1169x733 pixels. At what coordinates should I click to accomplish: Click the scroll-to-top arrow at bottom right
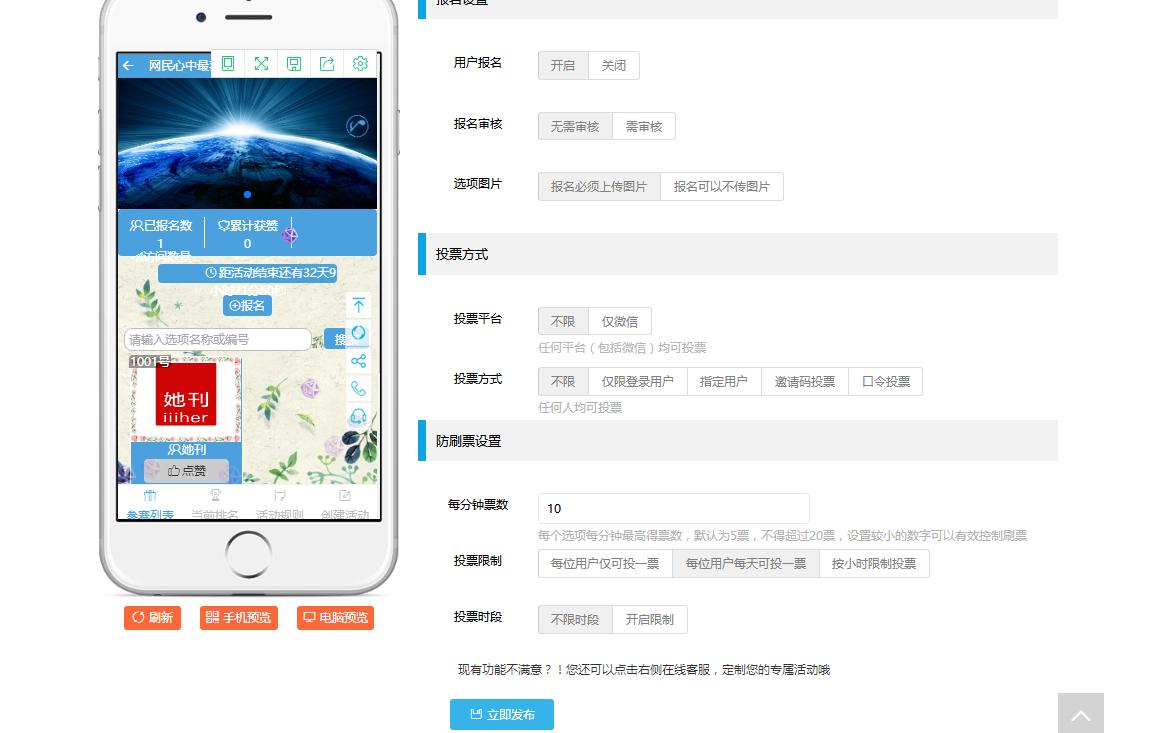(x=1080, y=712)
